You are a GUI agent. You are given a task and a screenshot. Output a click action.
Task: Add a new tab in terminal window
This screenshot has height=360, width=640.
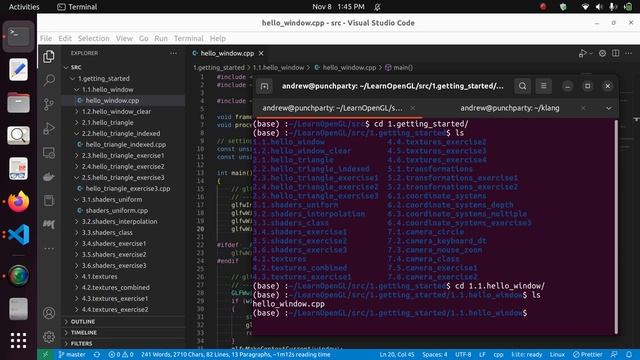(264, 86)
